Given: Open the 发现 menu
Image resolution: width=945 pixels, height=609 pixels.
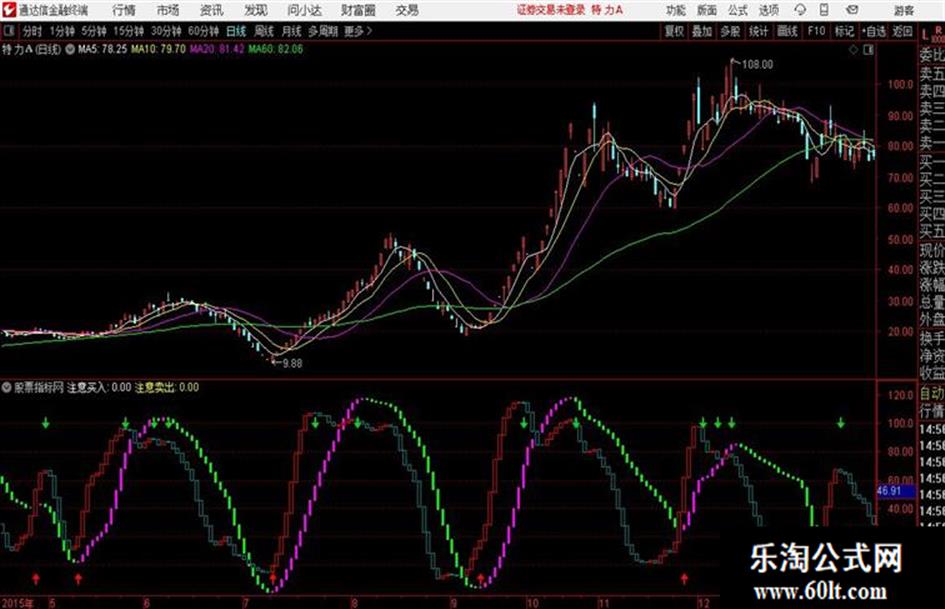Looking at the screenshot, I should tap(256, 10).
